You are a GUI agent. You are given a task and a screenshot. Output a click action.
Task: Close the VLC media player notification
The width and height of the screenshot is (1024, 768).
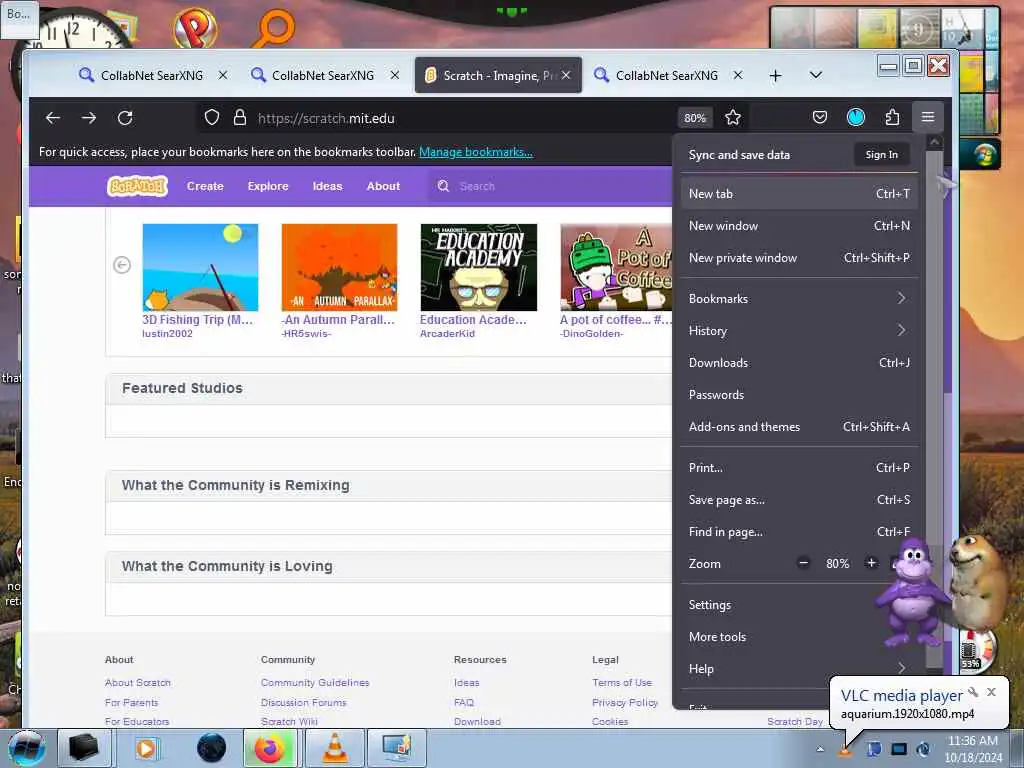point(991,692)
